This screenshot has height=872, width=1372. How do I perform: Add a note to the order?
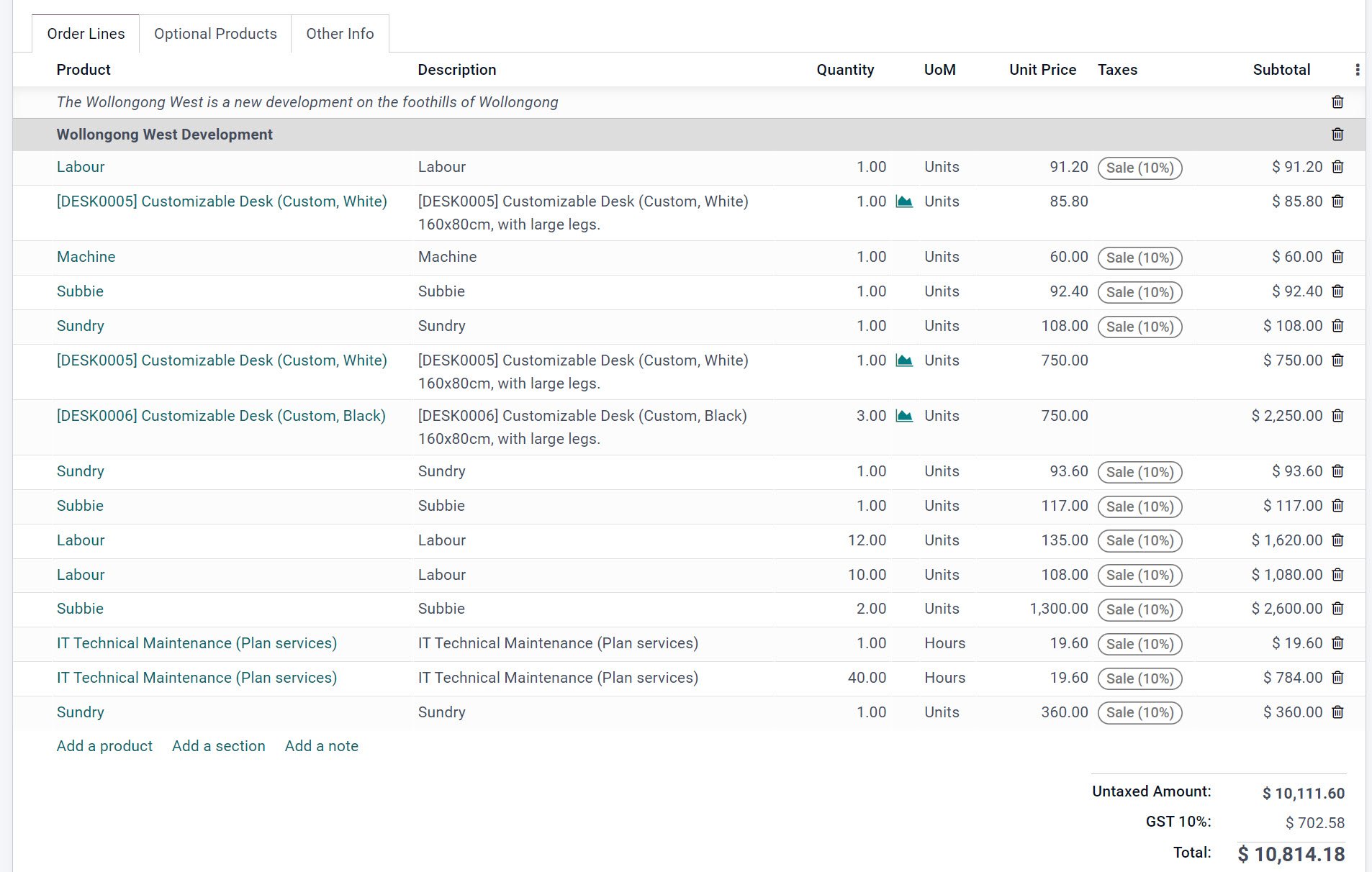[322, 746]
